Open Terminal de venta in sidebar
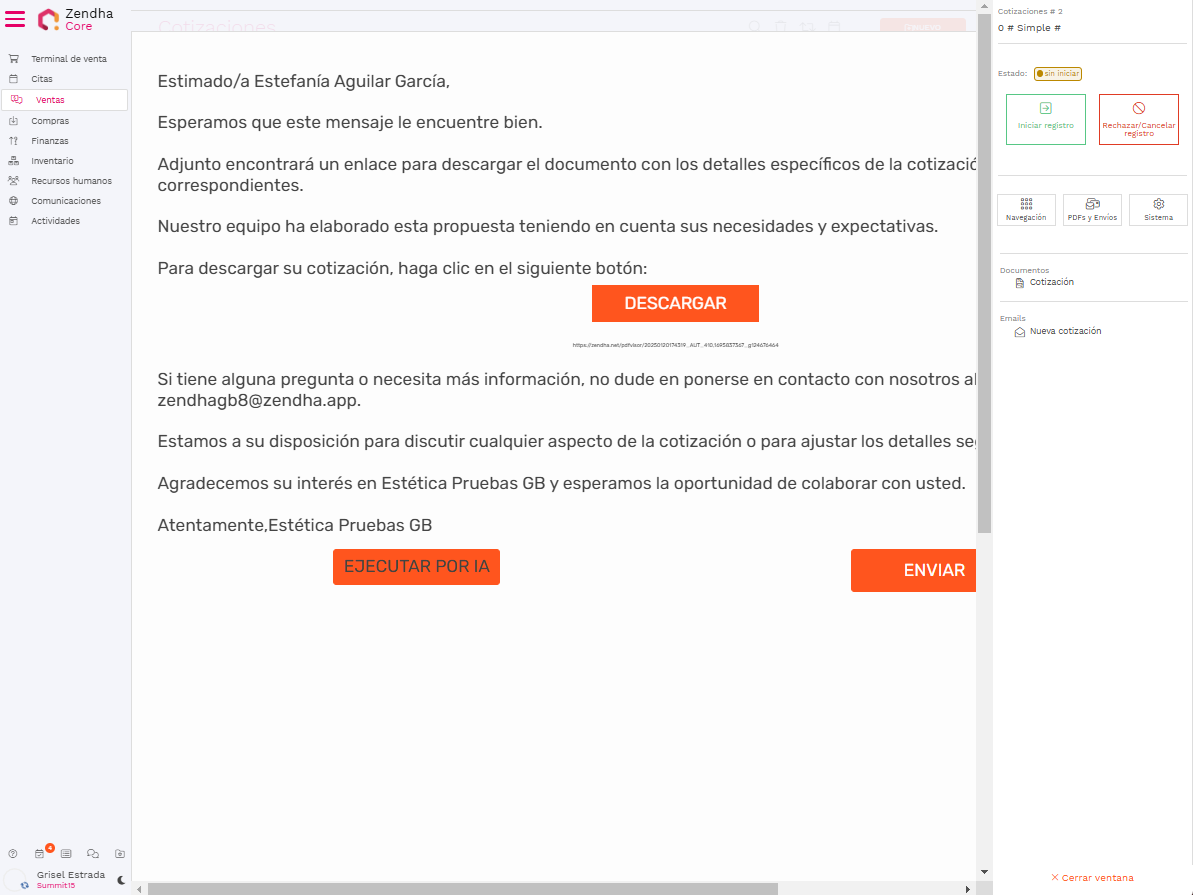The width and height of the screenshot is (1193, 895). 68,59
